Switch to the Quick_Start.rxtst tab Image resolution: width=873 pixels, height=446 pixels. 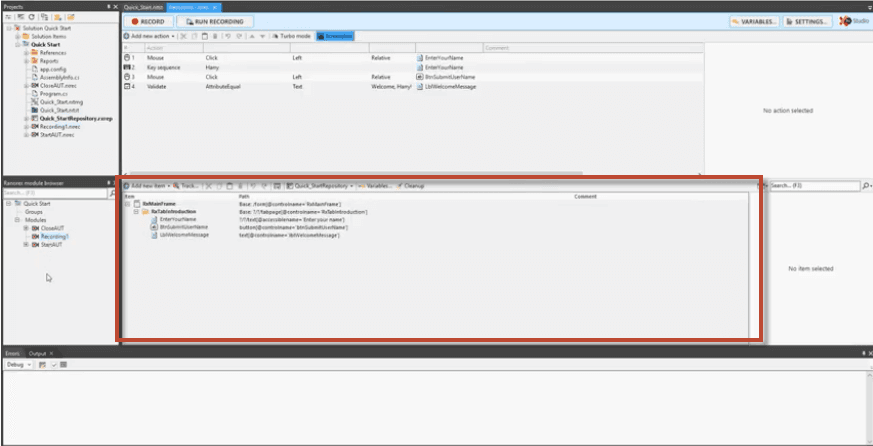143,6
